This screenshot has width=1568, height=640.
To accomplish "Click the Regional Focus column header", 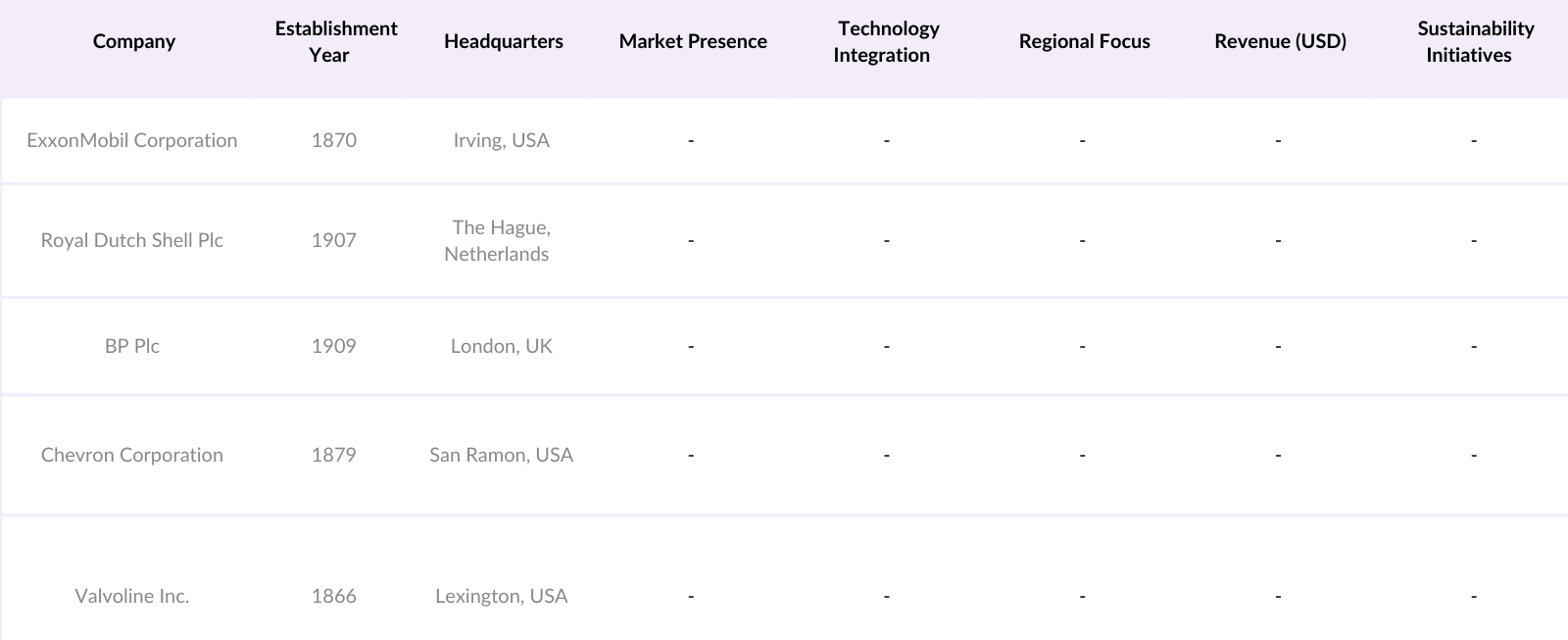I will click(1084, 41).
